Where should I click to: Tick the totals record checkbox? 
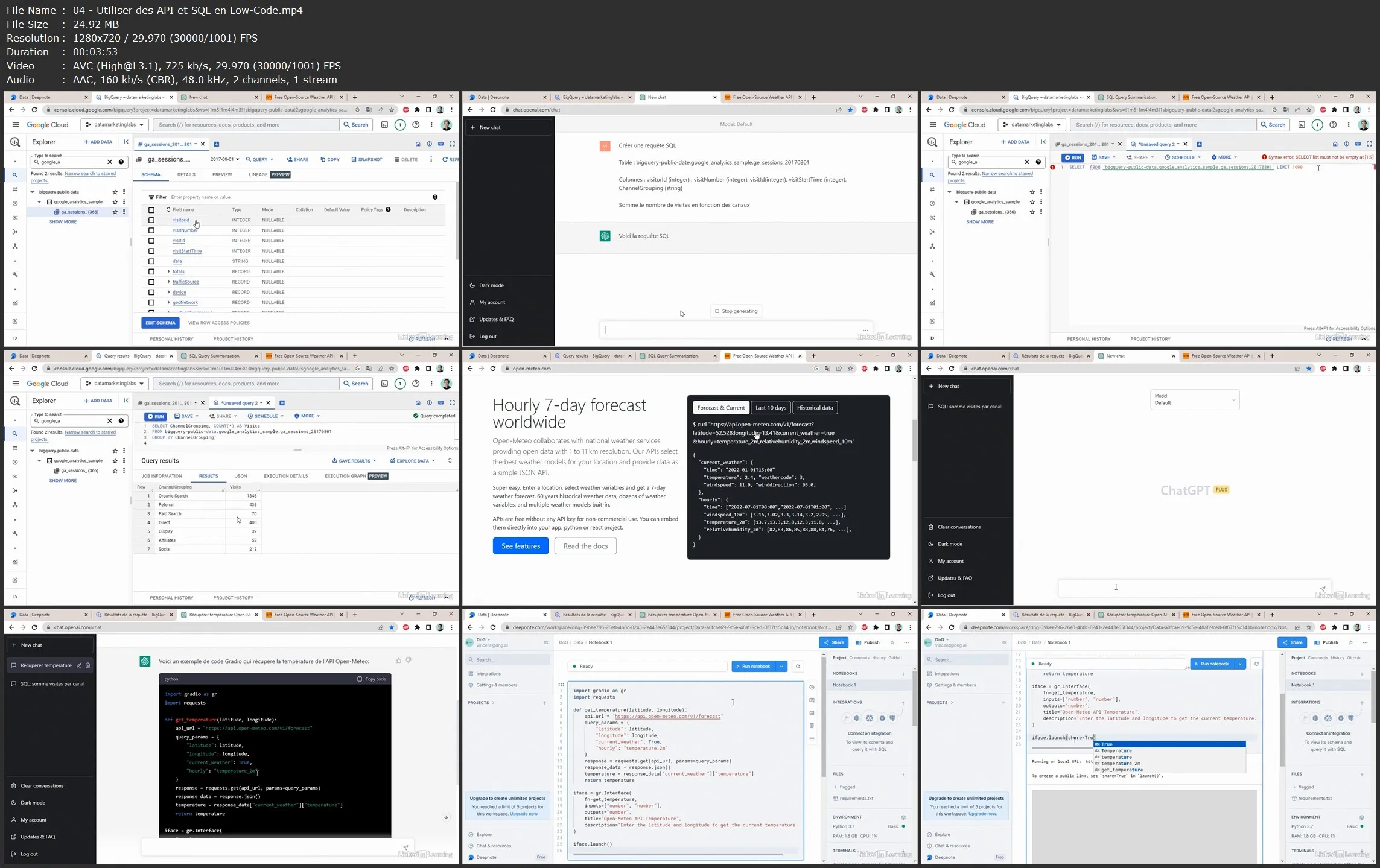tap(151, 271)
